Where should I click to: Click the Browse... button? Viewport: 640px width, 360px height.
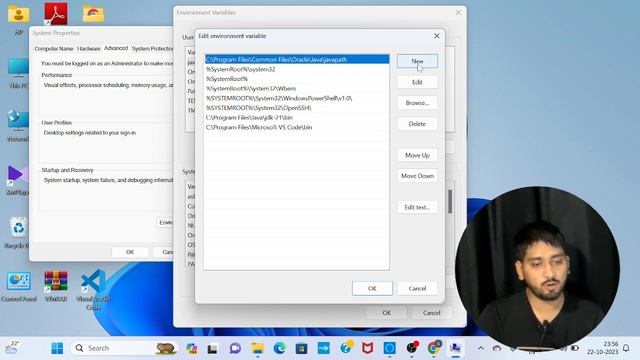tap(417, 103)
